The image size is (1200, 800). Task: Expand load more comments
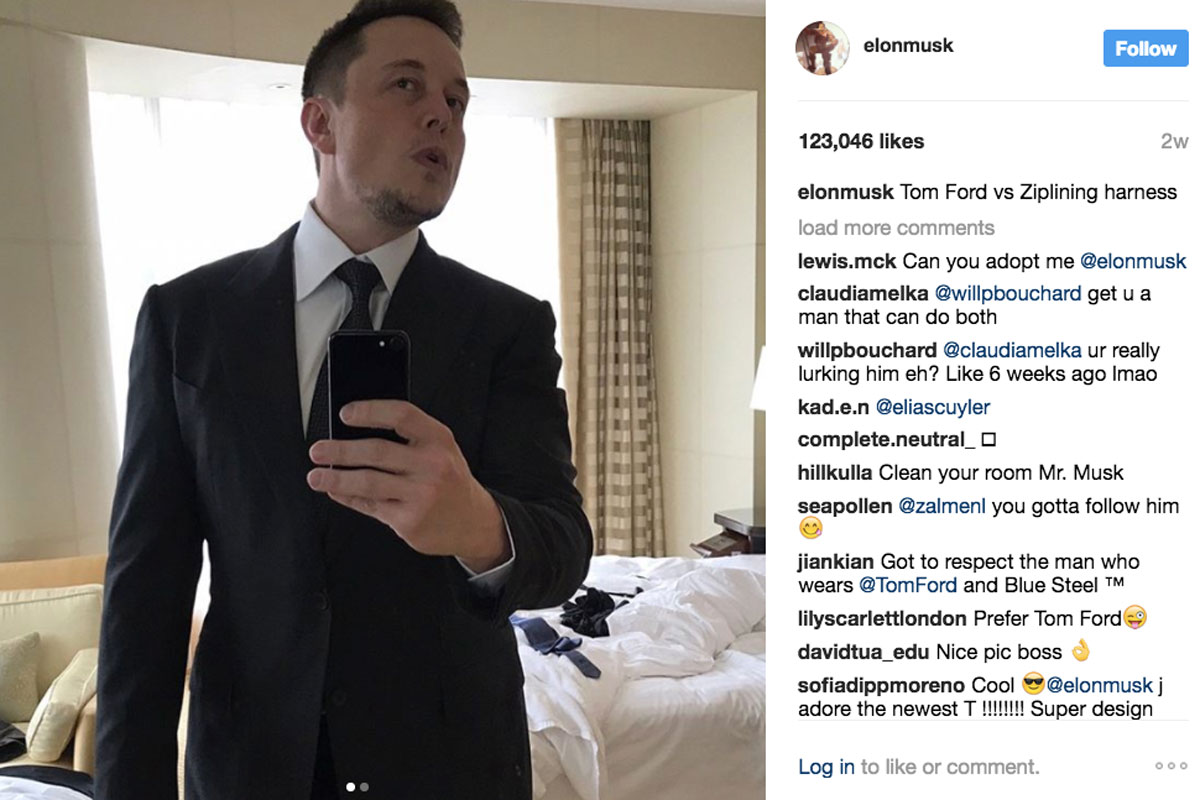click(x=896, y=228)
